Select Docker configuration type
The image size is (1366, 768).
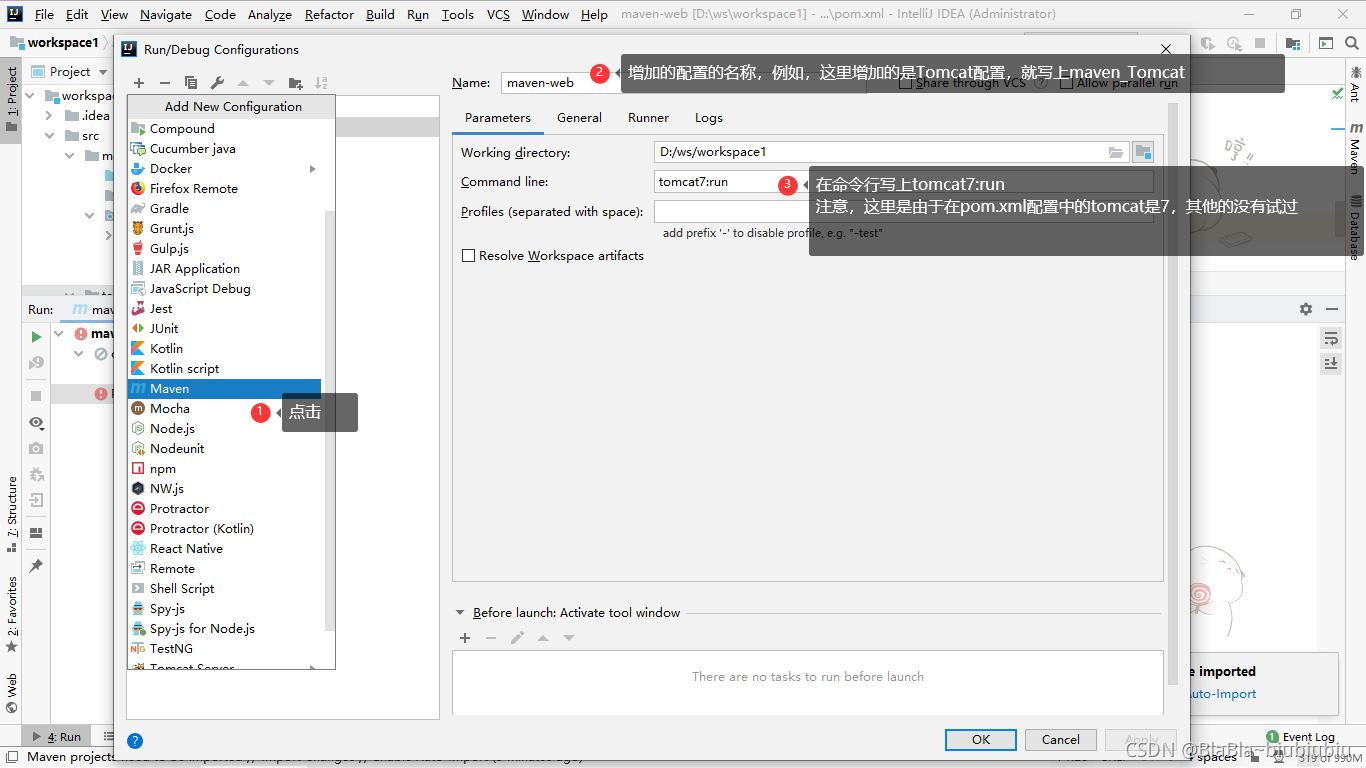click(224, 168)
